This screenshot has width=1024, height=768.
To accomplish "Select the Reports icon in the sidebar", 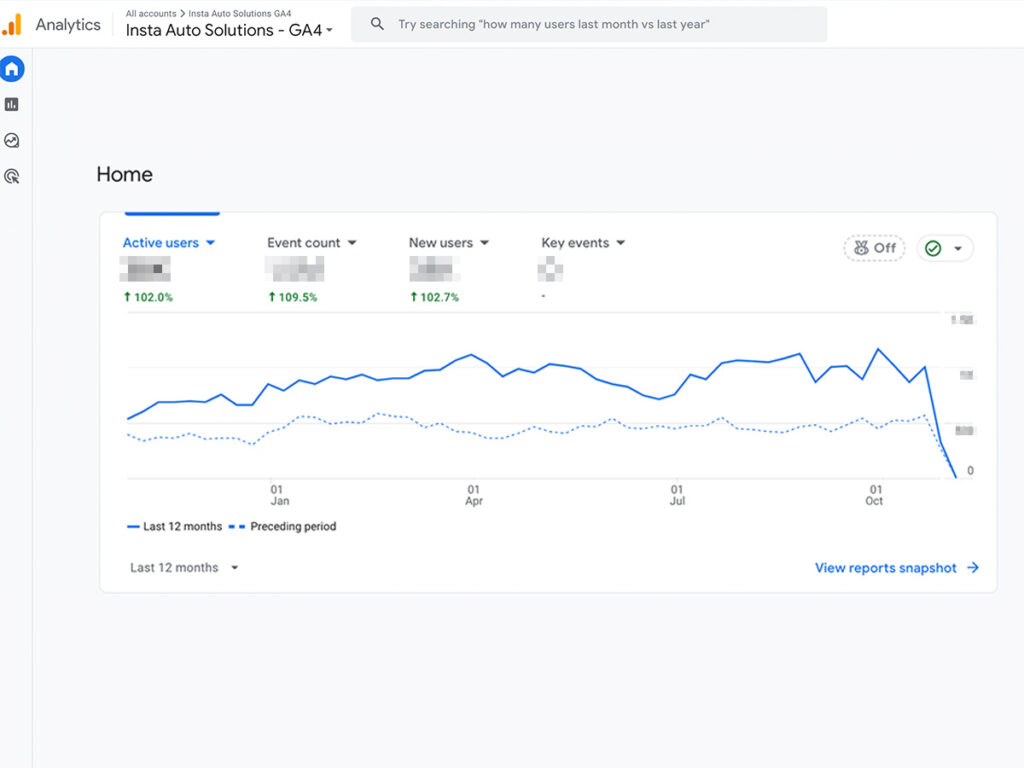I will click(10, 103).
